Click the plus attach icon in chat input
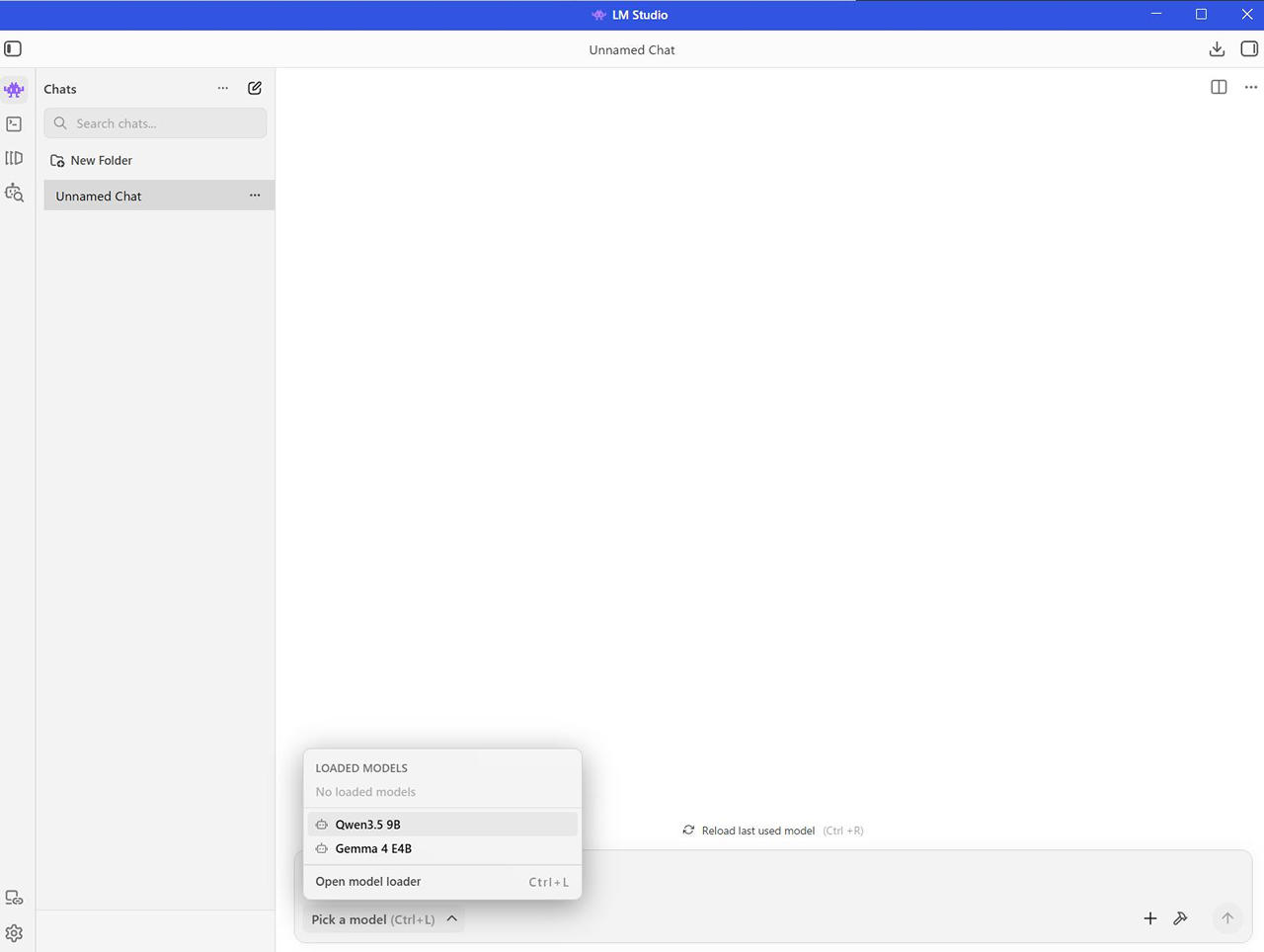Screen dimensions: 1264x952 1149,918
